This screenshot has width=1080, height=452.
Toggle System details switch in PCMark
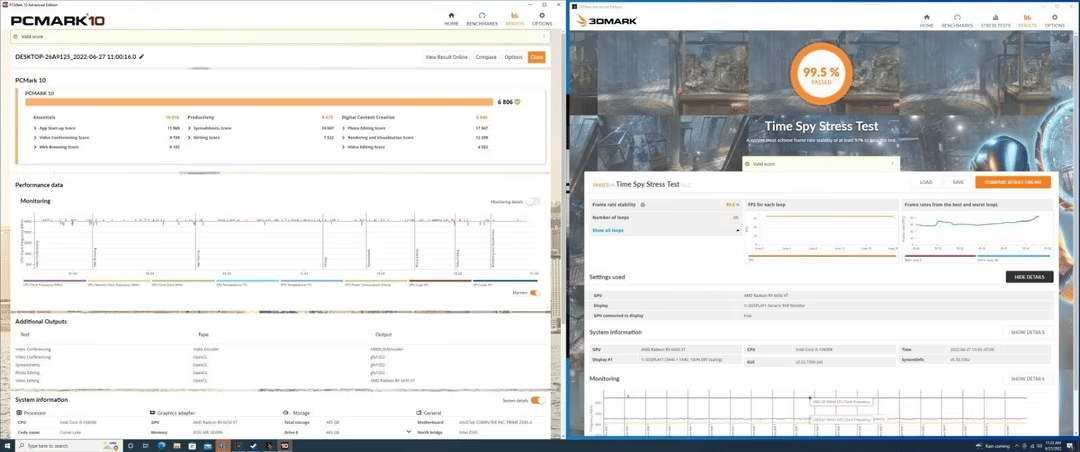pyautogui.click(x=538, y=400)
